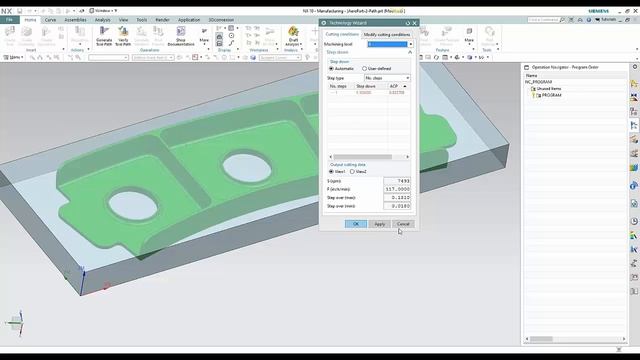Select NC_PROGRAM in Operation Navigator
This screenshot has height=360, width=640.
(538, 82)
